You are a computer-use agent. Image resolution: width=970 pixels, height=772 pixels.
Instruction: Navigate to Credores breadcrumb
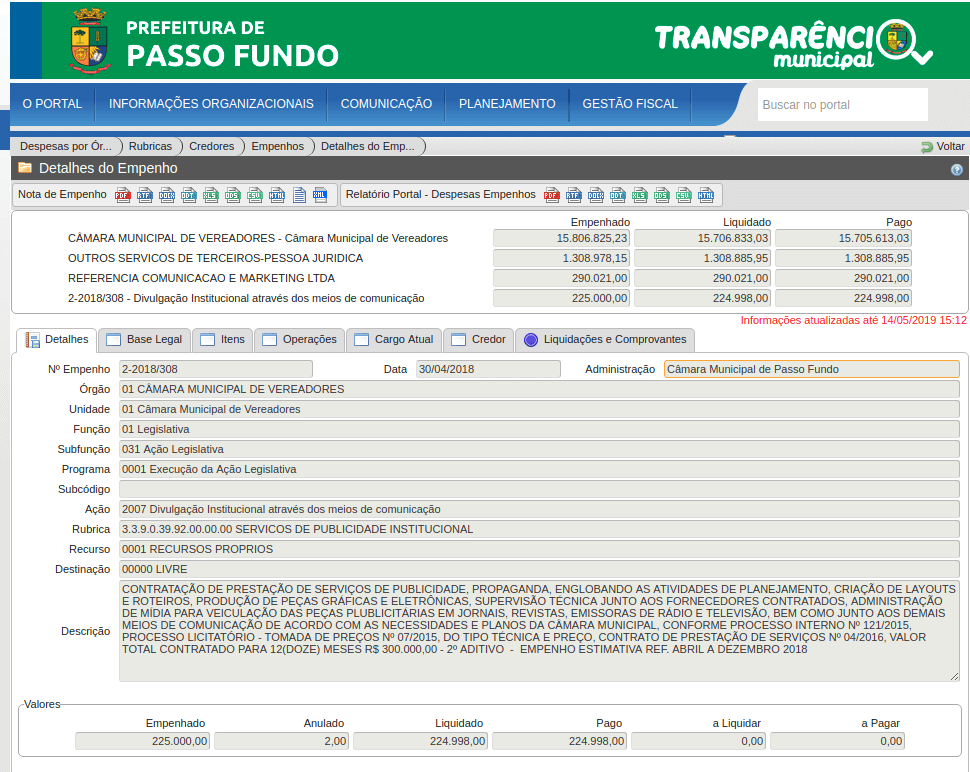pyautogui.click(x=212, y=147)
